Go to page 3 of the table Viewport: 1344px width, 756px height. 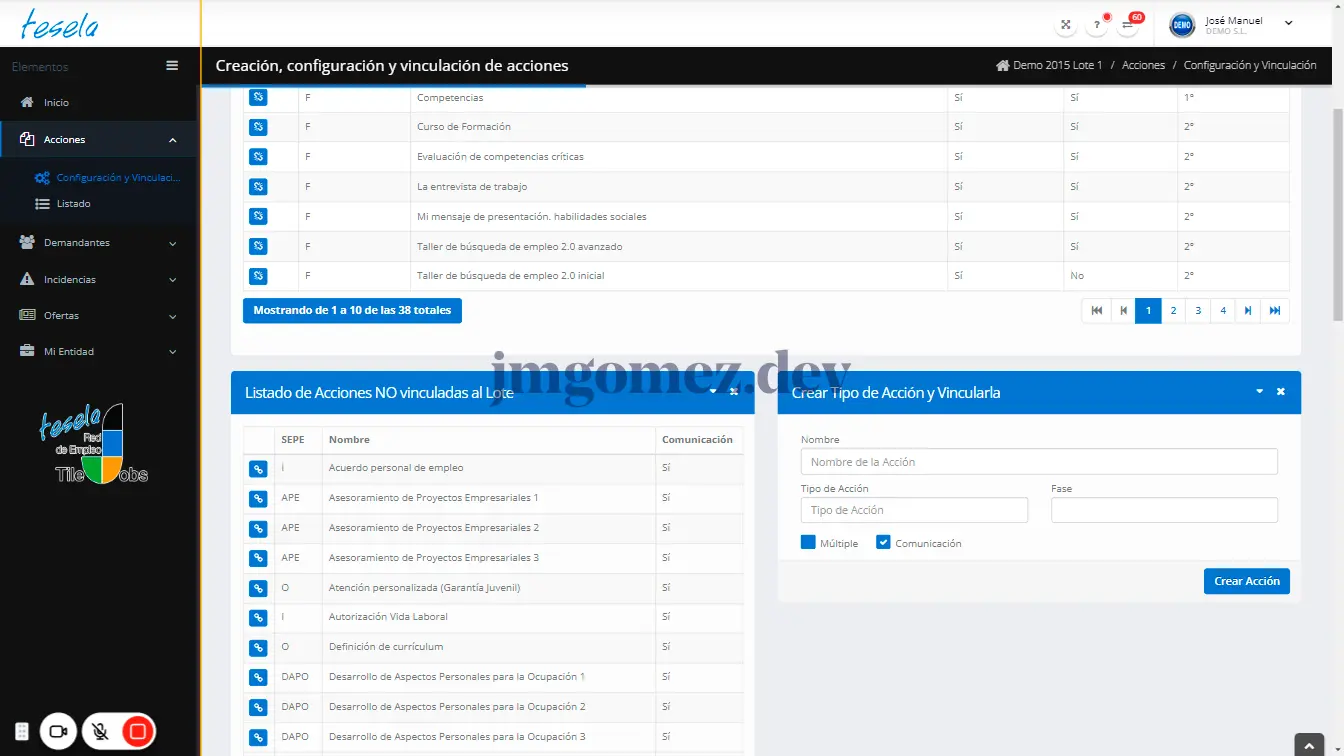tap(1198, 311)
